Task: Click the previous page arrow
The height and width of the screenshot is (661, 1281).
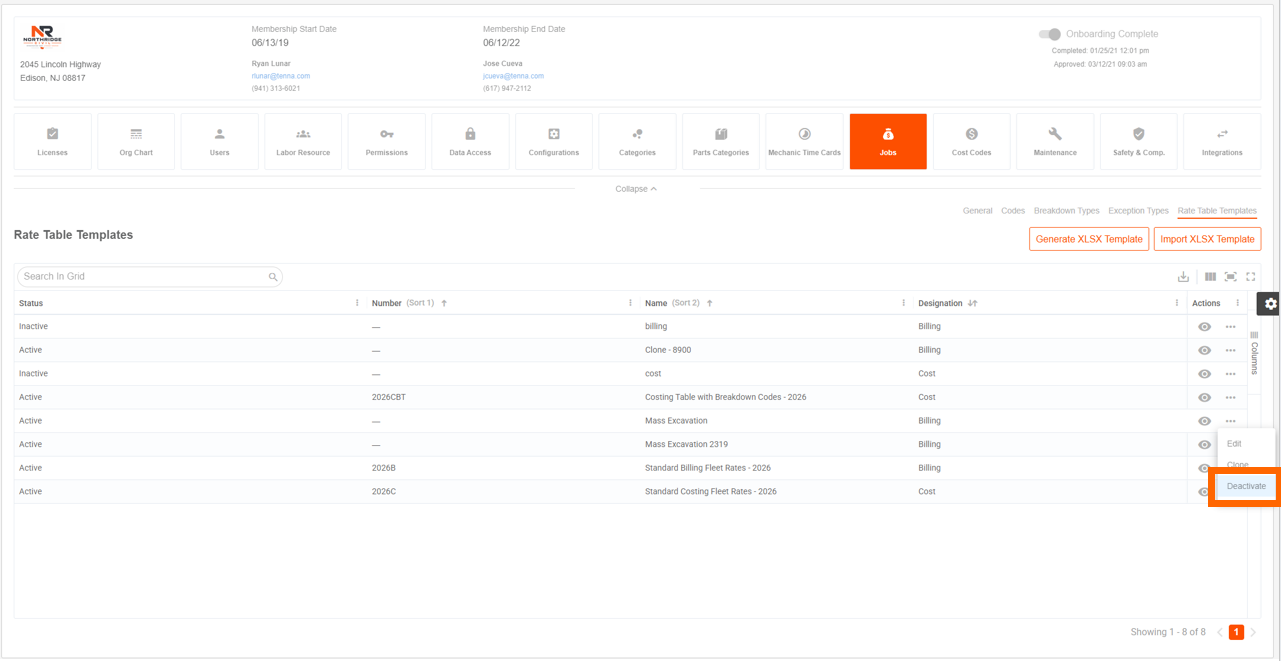Action: tap(1219, 632)
